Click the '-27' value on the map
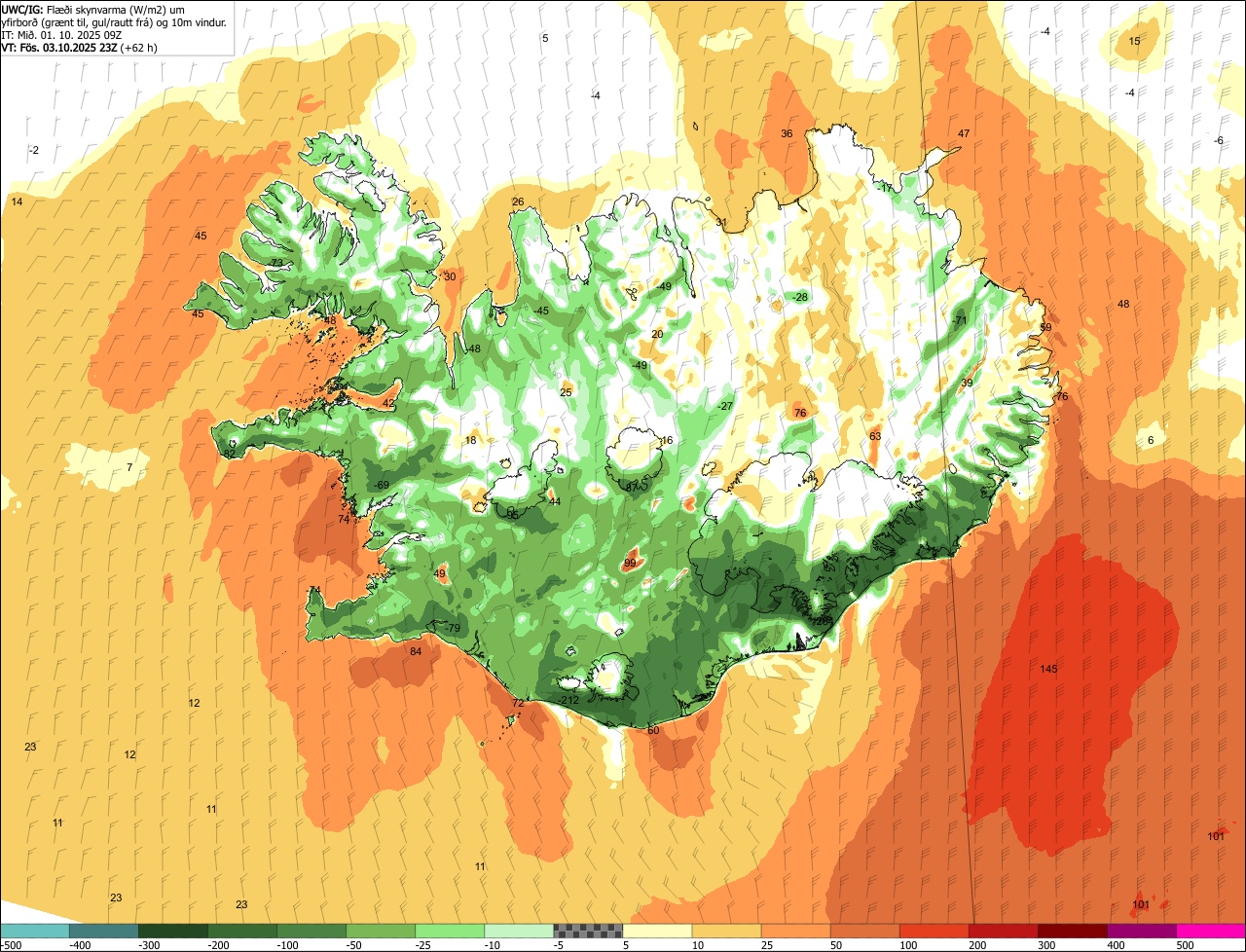The image size is (1246, 952). (x=725, y=406)
